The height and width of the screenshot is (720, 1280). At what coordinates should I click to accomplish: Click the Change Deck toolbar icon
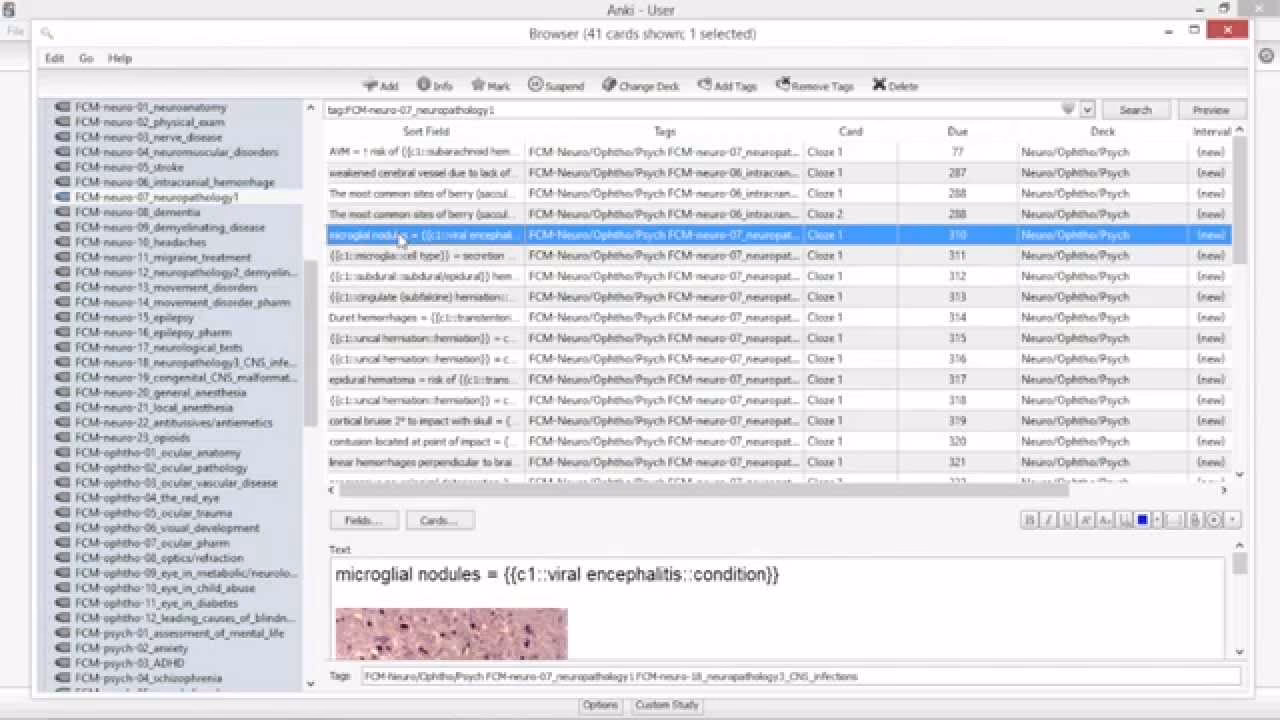(640, 86)
